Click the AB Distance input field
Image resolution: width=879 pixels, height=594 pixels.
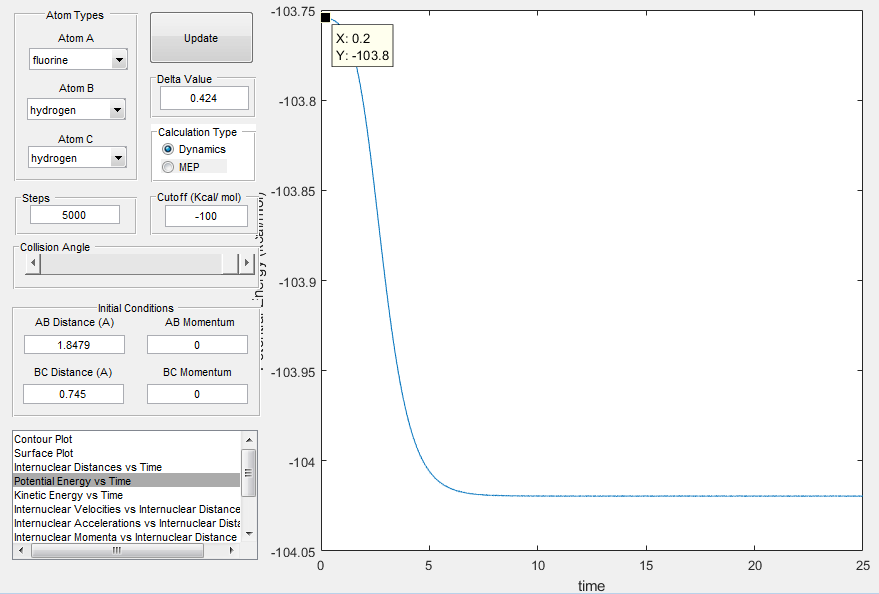tap(74, 345)
